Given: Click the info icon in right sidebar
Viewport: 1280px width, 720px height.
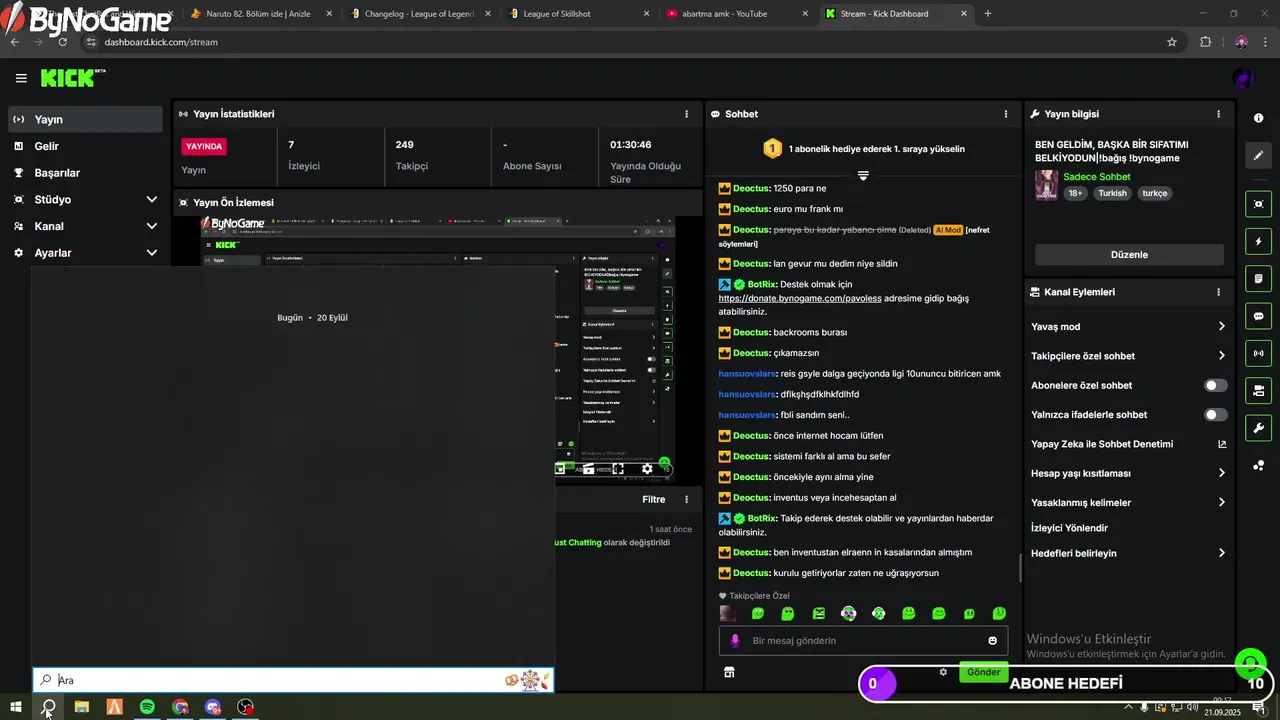Looking at the screenshot, I should [x=1258, y=118].
